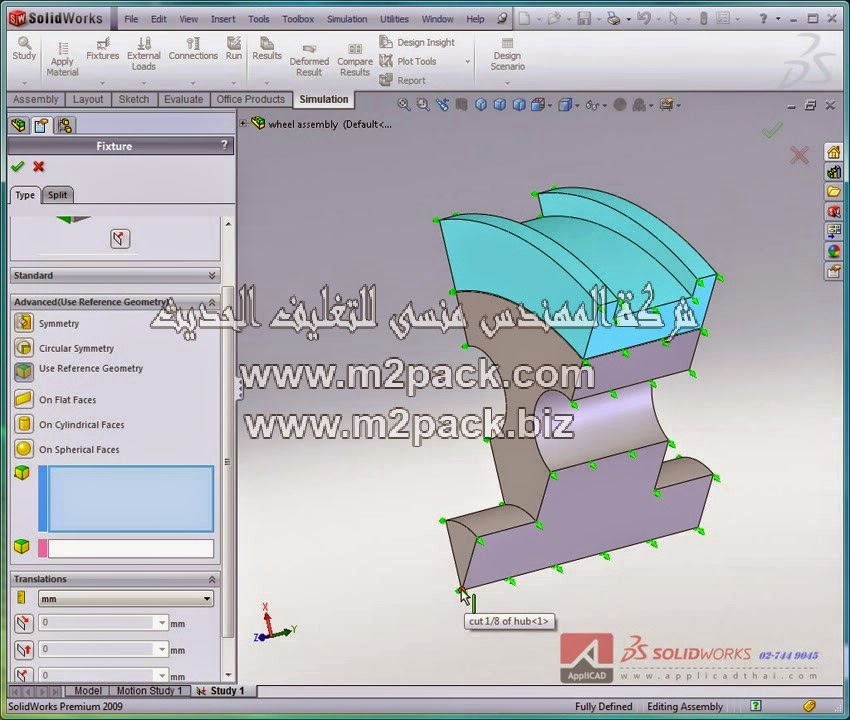This screenshot has width=850, height=720.
Task: Run the simulation study
Action: coord(234,49)
